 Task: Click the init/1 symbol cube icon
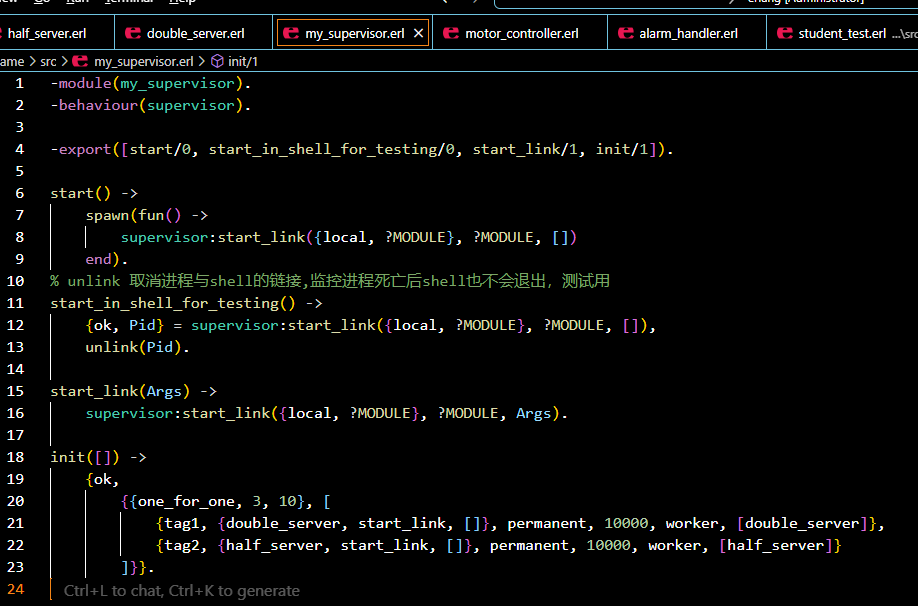pyautogui.click(x=217, y=61)
